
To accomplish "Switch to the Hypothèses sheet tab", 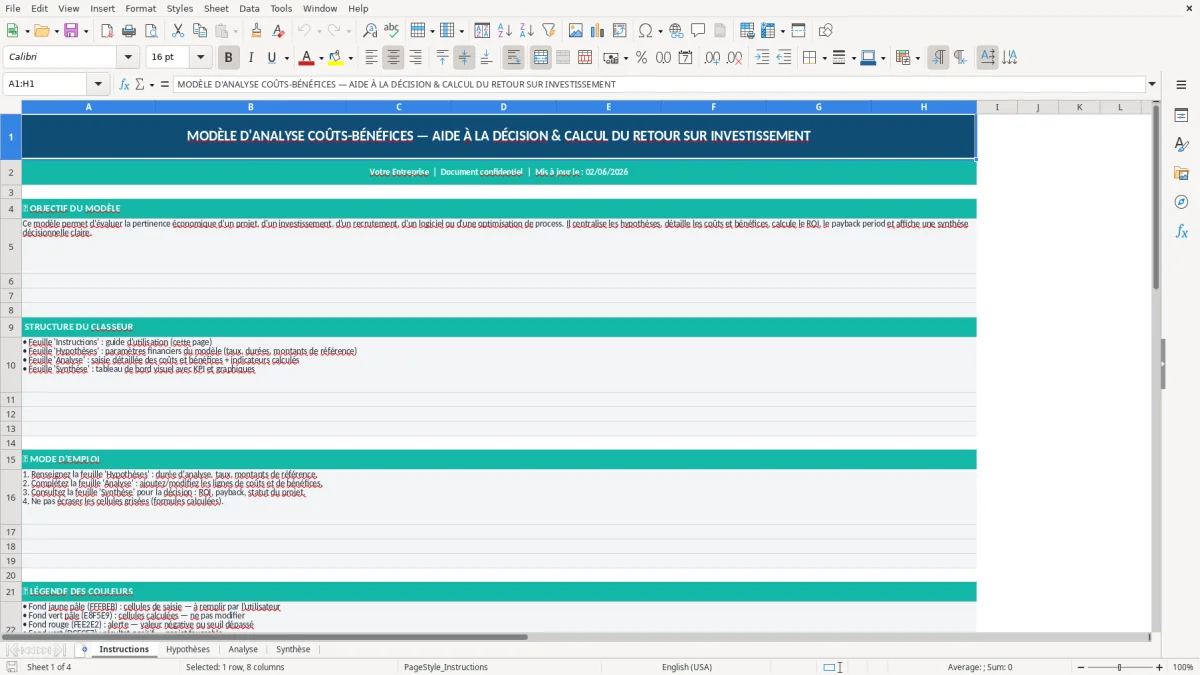I will [x=188, y=649].
